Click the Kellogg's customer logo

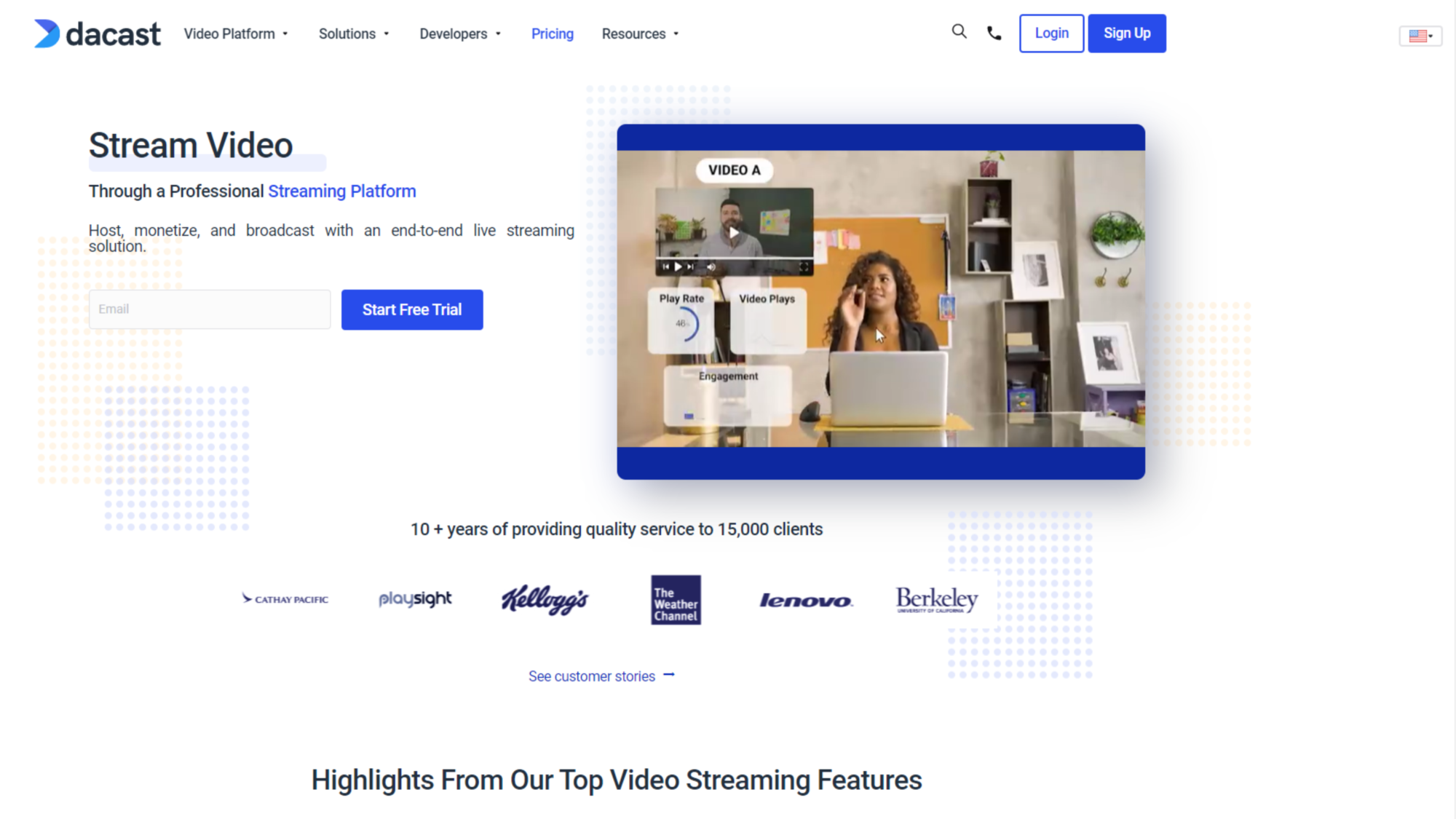(545, 599)
